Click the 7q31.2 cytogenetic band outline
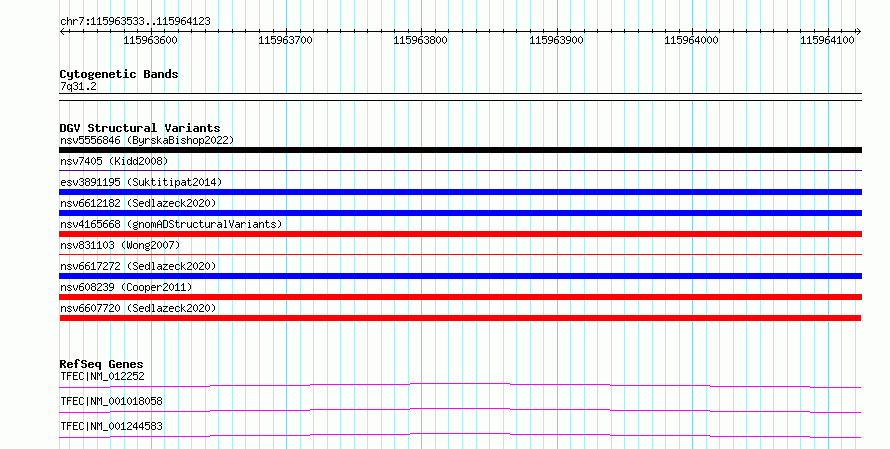Screen dimensions: 890x449 [460, 97]
